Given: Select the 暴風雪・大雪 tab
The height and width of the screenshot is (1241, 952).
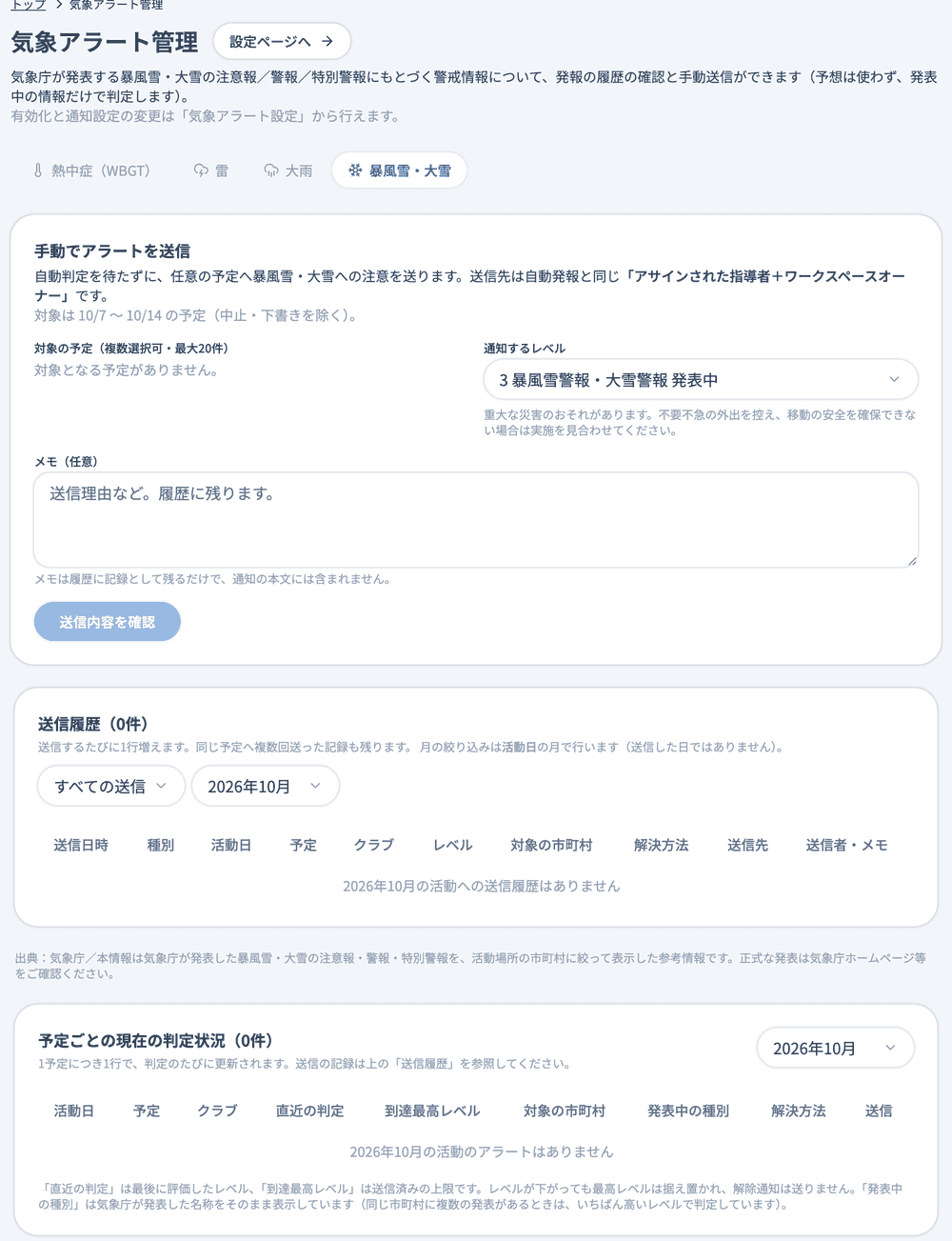Looking at the screenshot, I should (x=400, y=170).
